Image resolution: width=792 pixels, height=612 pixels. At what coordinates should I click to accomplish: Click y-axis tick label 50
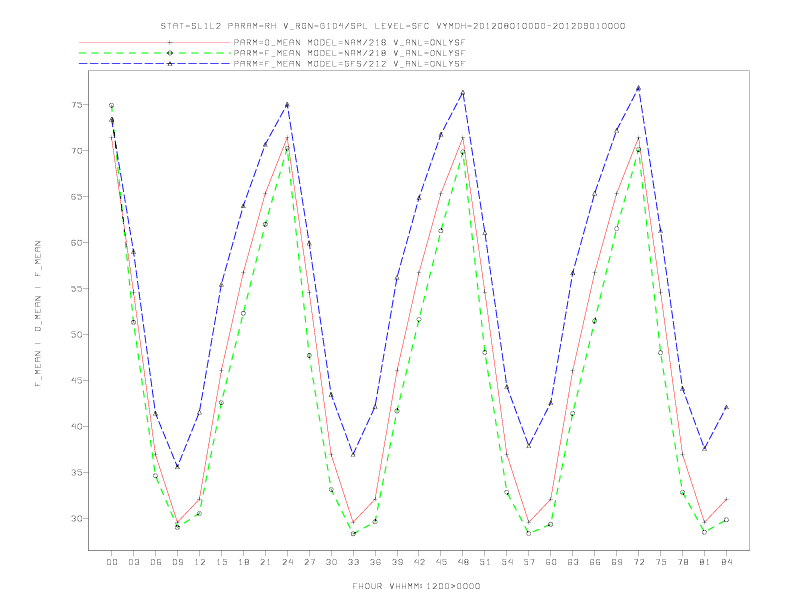pyautogui.click(x=77, y=335)
